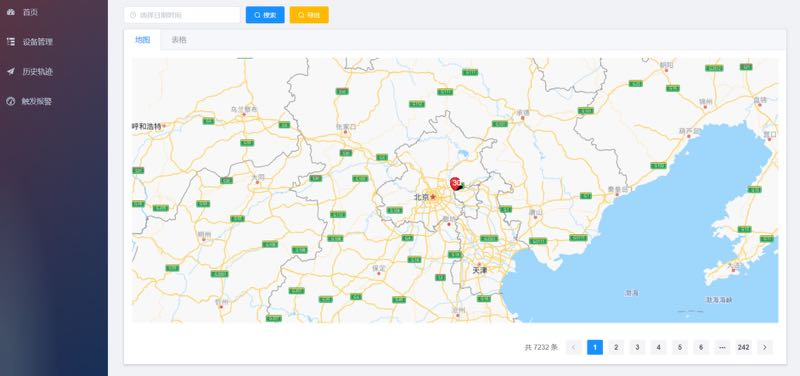Switch to the 表格 tab
Screen dimensions: 800x376
pos(179,40)
